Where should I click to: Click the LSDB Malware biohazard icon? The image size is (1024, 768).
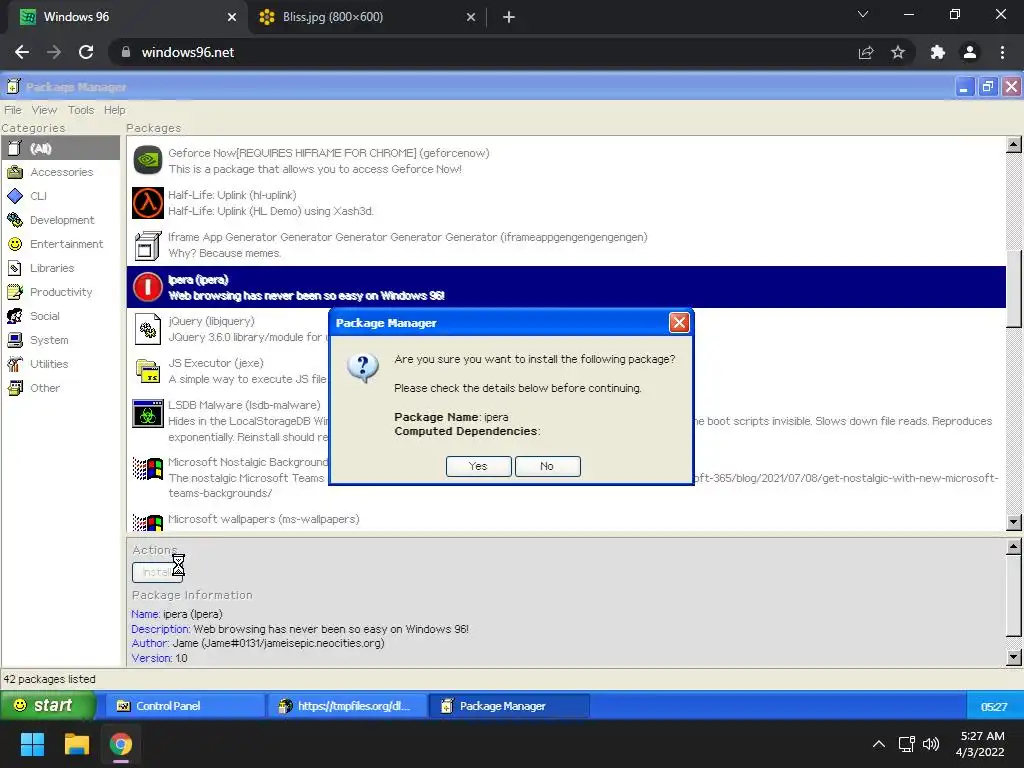(x=148, y=413)
